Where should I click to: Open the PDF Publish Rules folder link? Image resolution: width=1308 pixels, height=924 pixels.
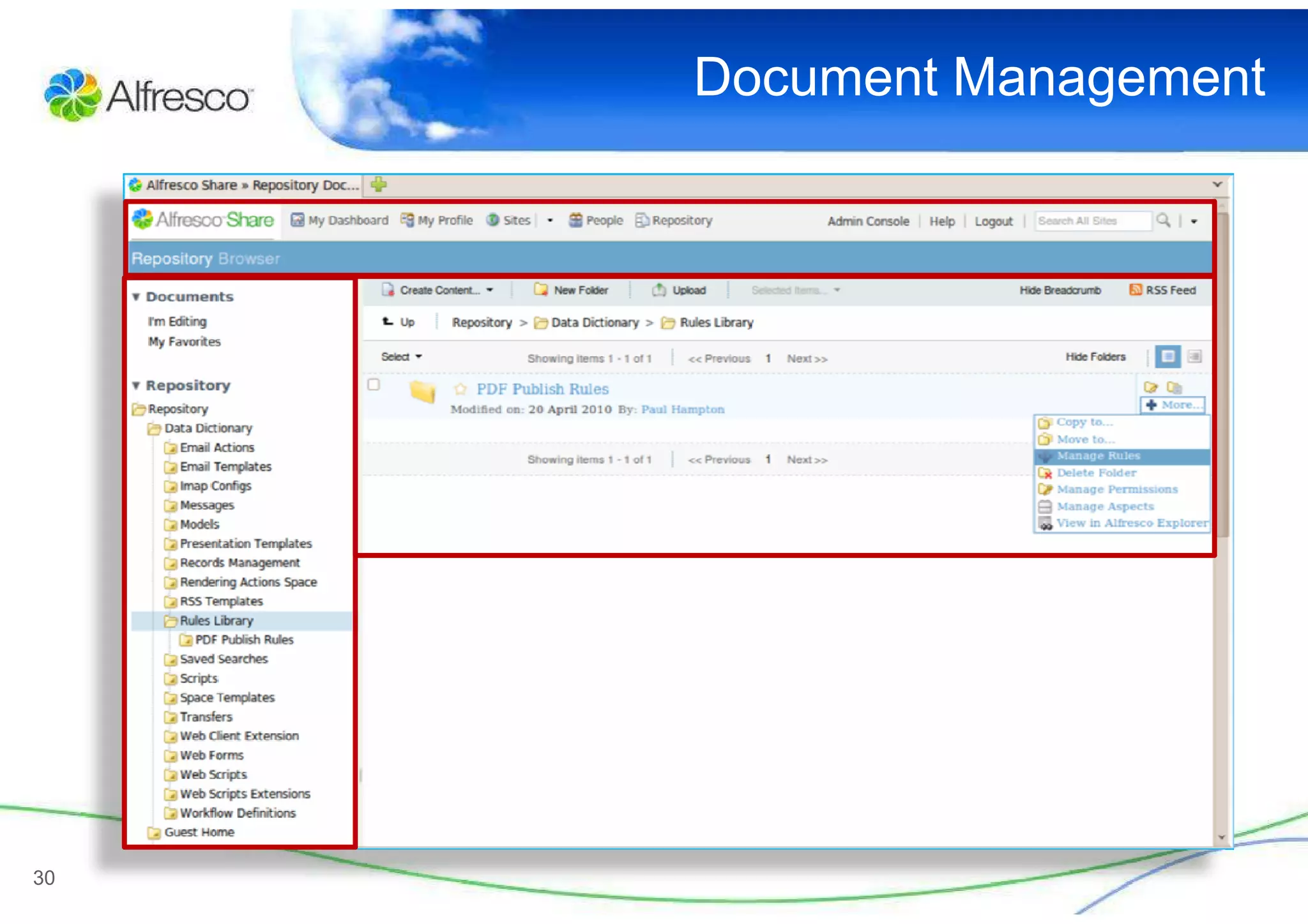coord(542,389)
